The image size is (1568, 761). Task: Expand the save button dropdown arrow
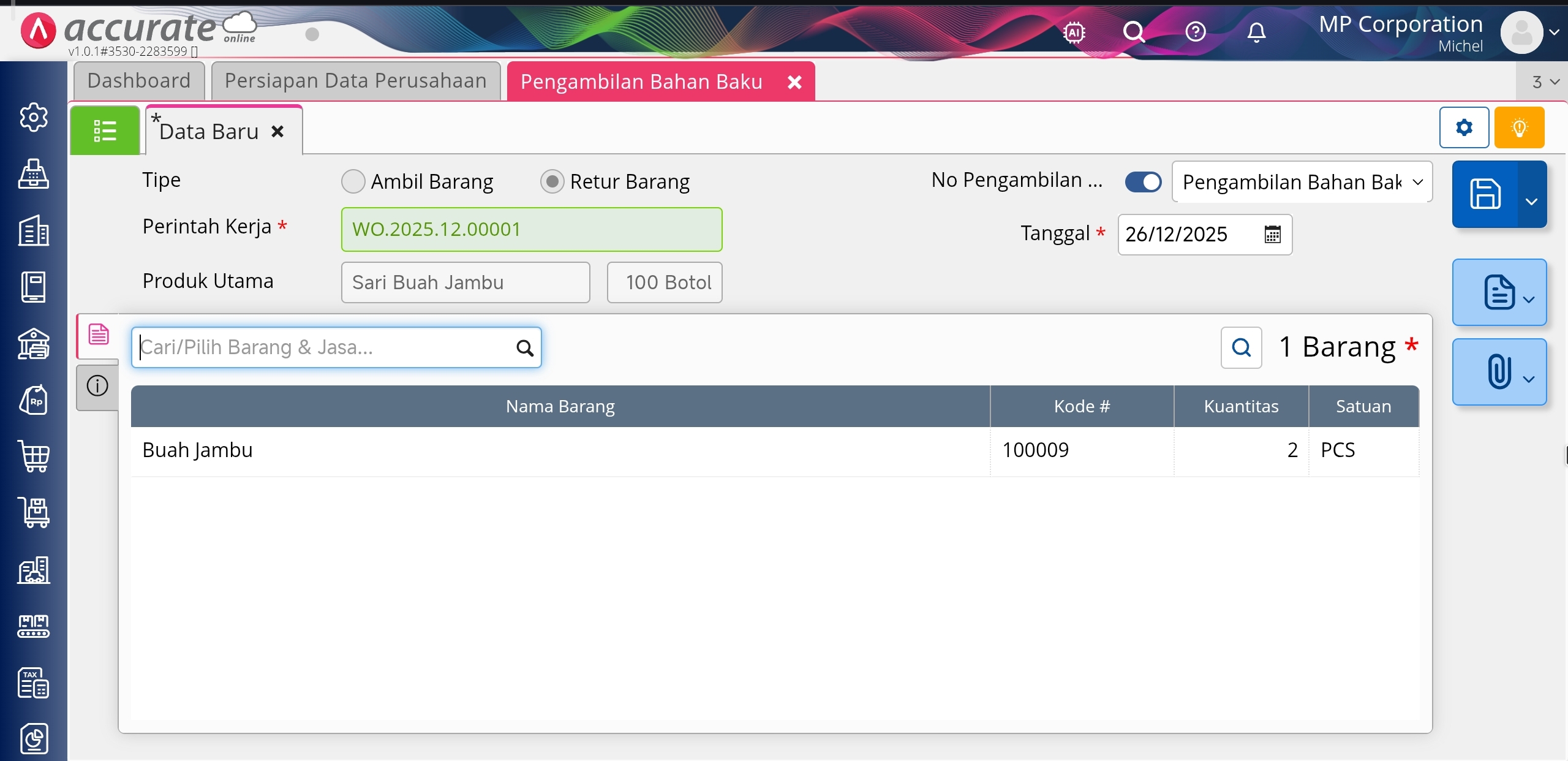point(1531,202)
